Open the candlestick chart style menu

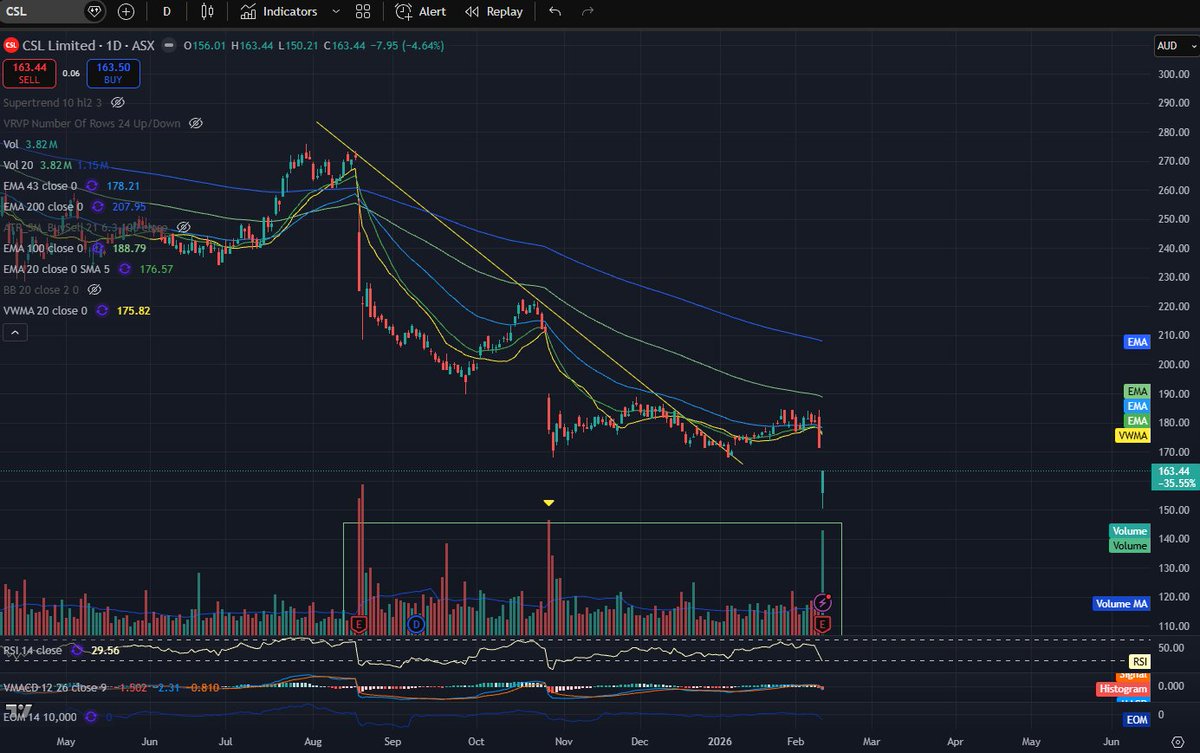point(207,12)
